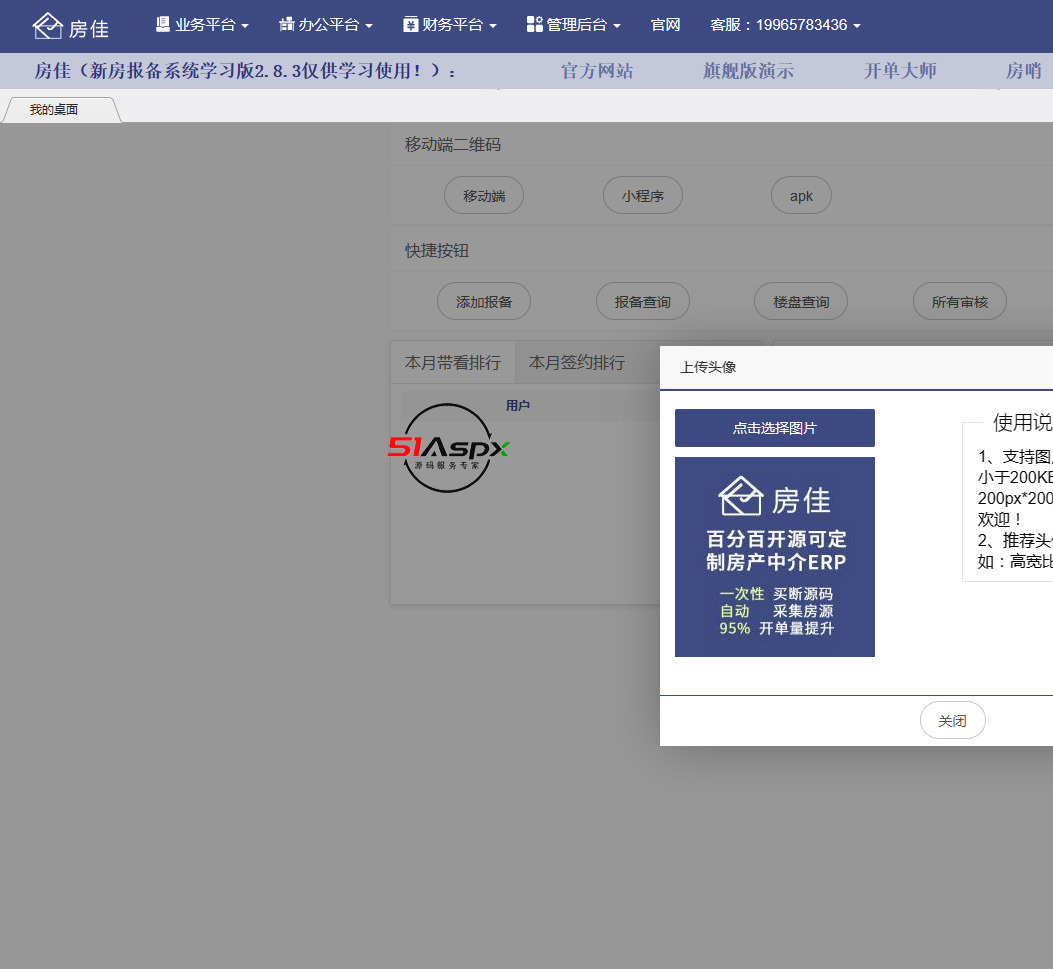The height and width of the screenshot is (969, 1053).
Task: Switch to the 本月签约排行 tab
Action: (x=577, y=363)
